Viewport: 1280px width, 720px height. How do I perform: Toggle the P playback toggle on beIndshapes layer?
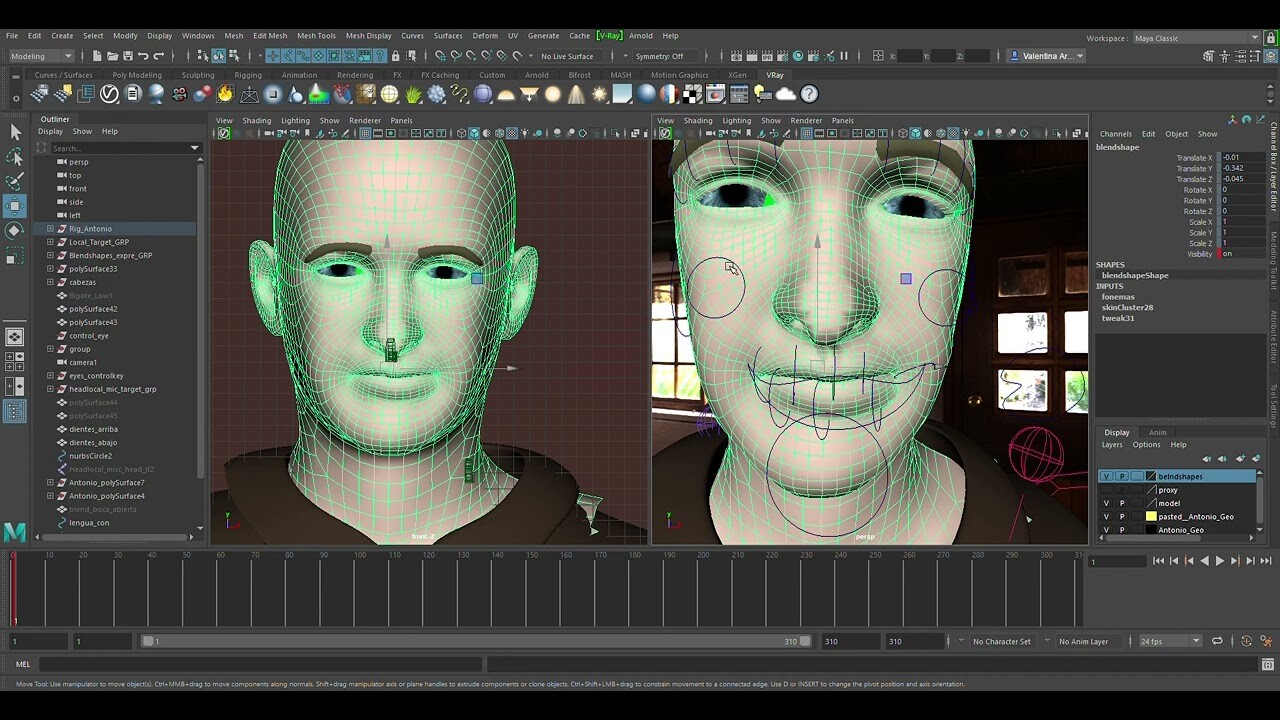(1122, 476)
